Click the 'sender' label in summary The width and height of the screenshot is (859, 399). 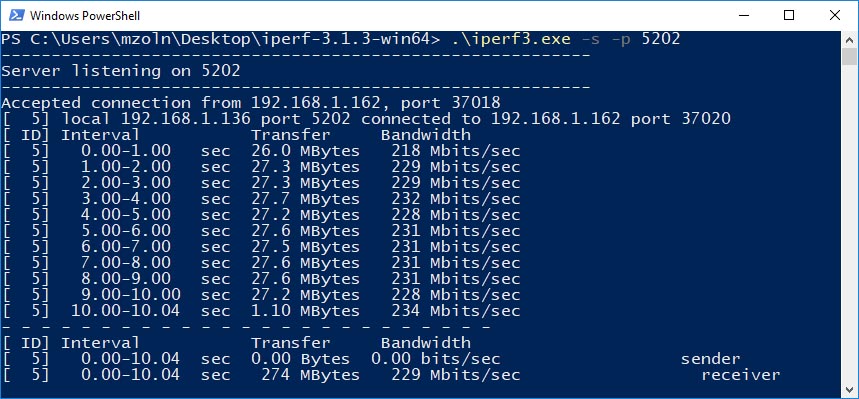coord(711,360)
